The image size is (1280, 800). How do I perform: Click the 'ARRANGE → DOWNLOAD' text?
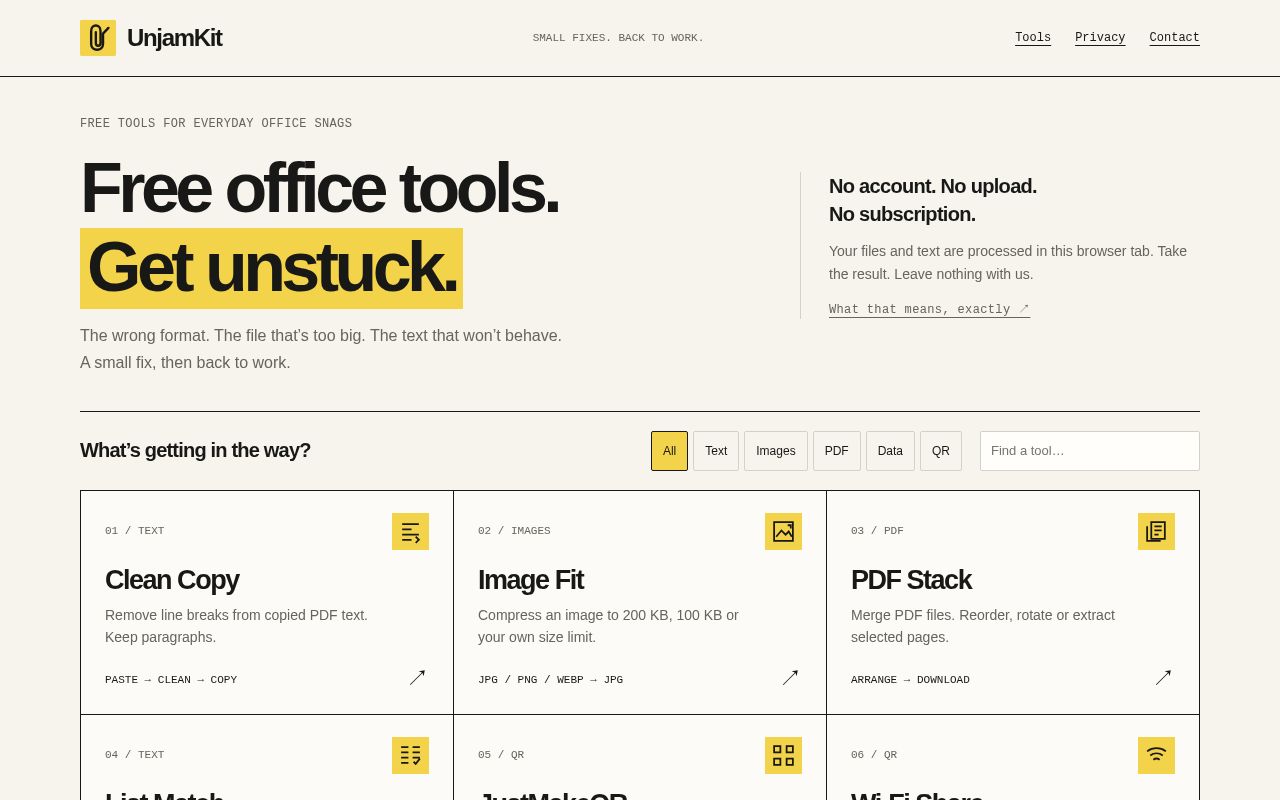click(x=910, y=680)
